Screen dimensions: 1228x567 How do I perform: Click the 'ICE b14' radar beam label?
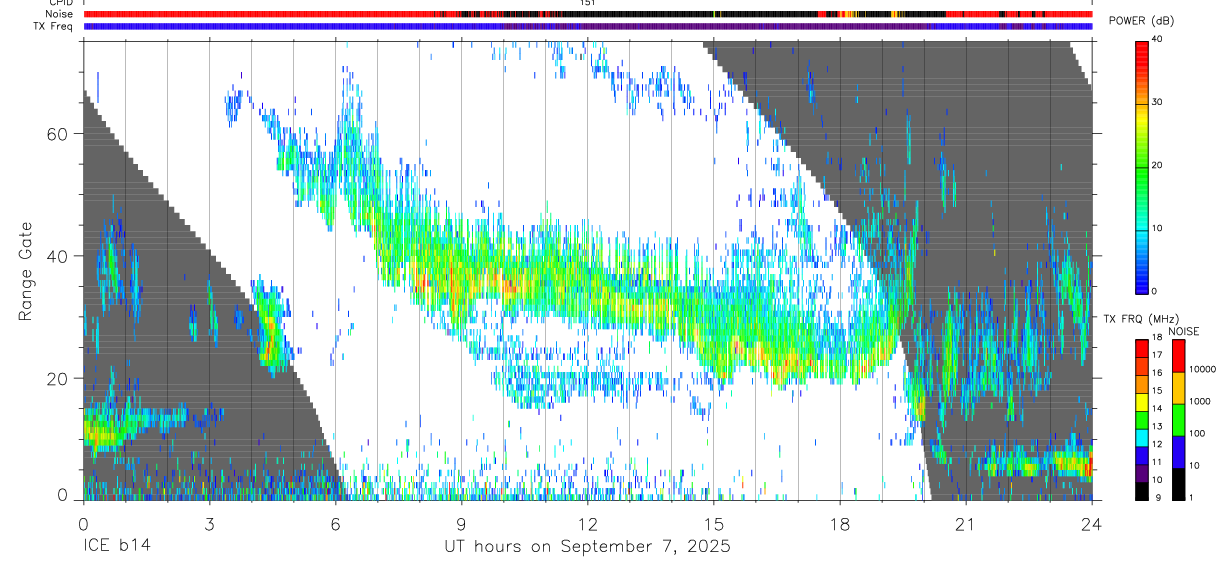[x=115, y=547]
